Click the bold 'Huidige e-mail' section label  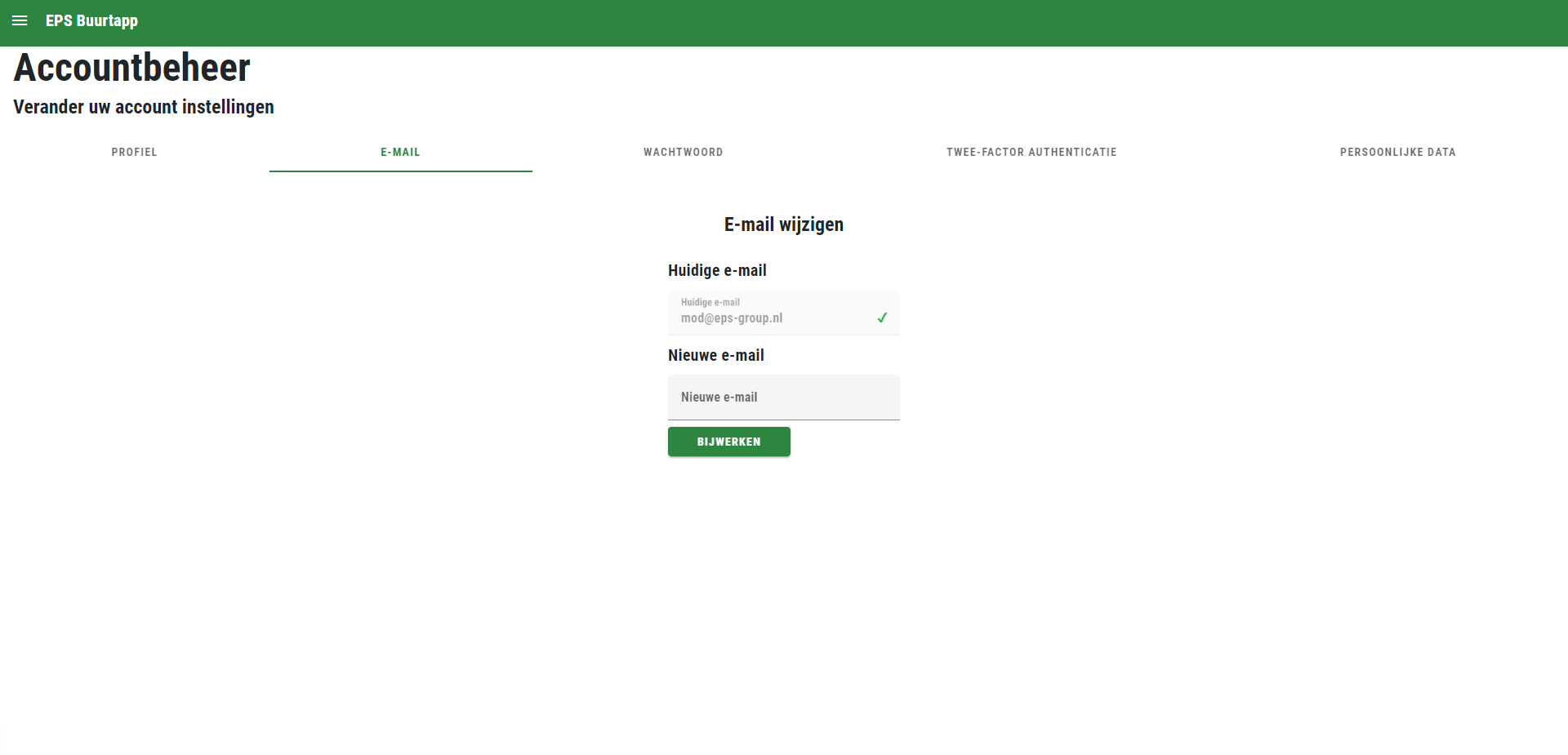pyautogui.click(x=717, y=270)
